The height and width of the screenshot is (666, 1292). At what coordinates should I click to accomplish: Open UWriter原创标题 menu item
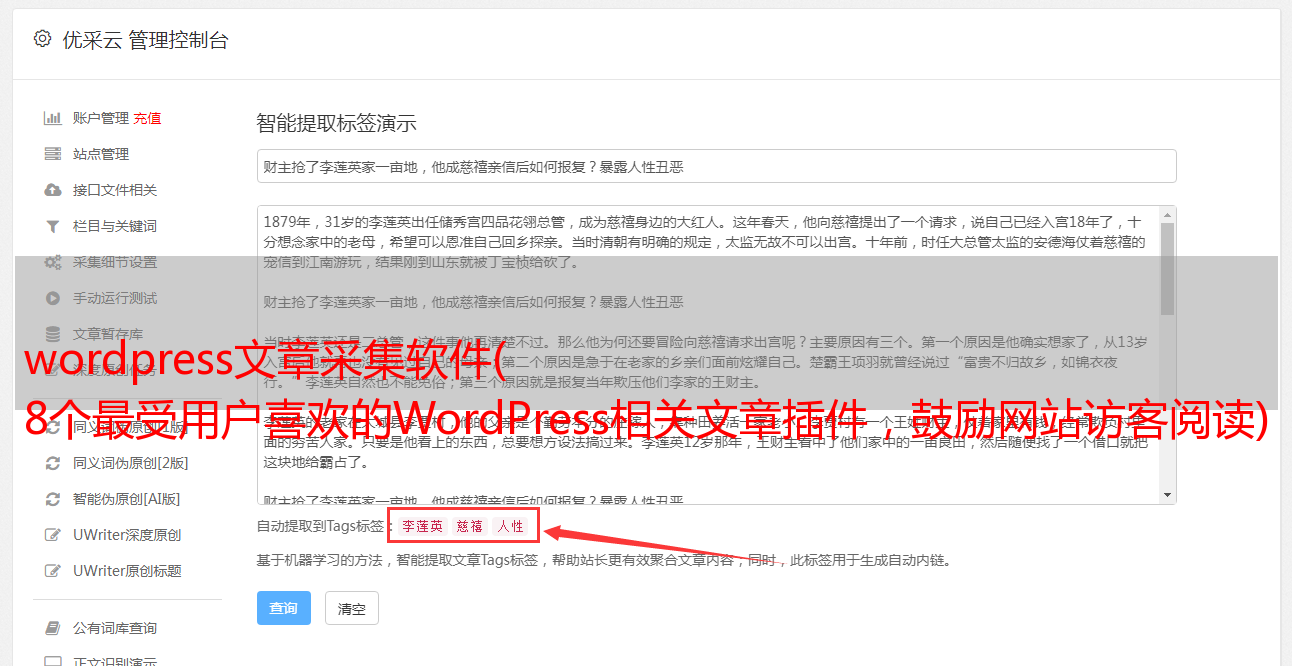[127, 571]
